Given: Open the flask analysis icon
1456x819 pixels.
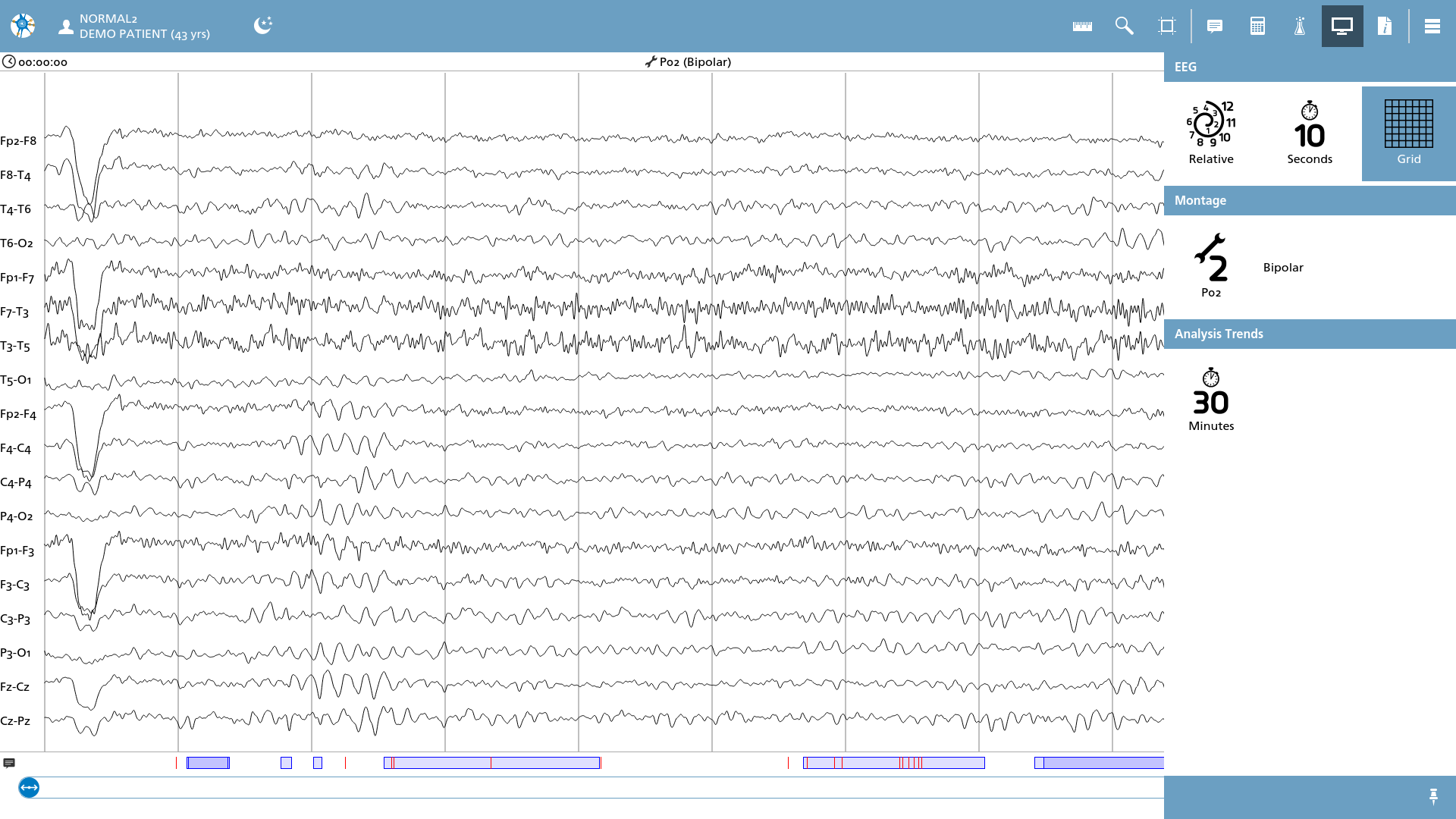Looking at the screenshot, I should [x=1300, y=27].
